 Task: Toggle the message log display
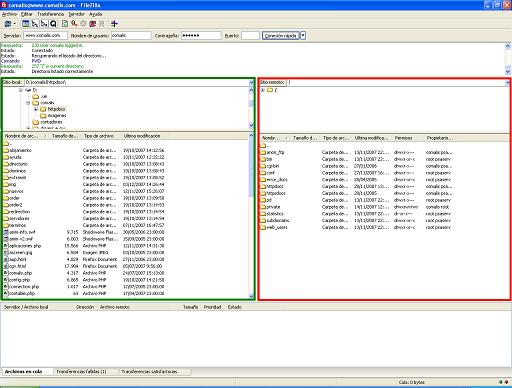coord(25,24)
